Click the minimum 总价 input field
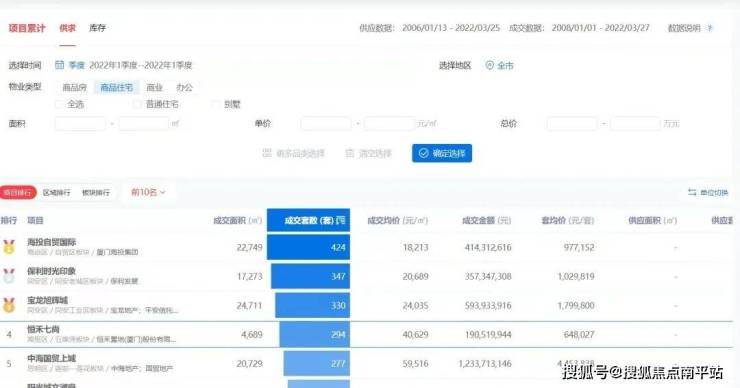Screen dimensions: 740x388 point(572,124)
